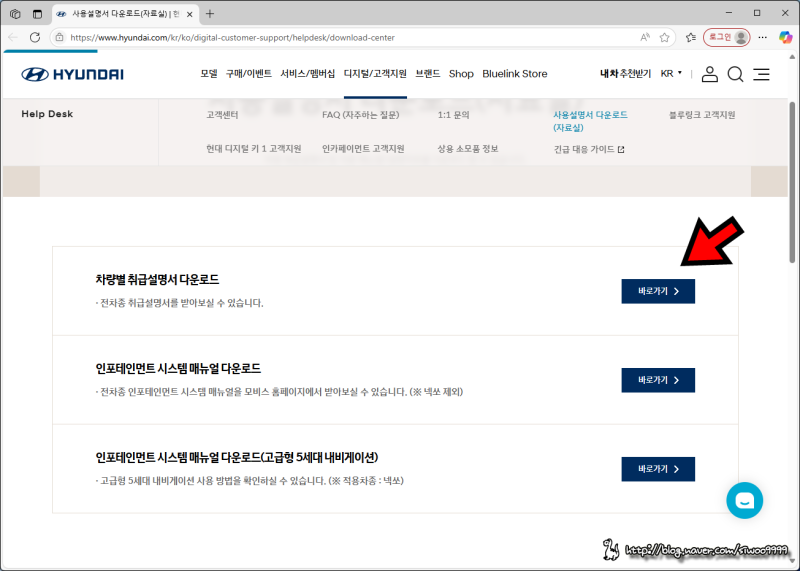Open the tab actions menu icon
The image size is (800, 571).
click(x=37, y=14)
